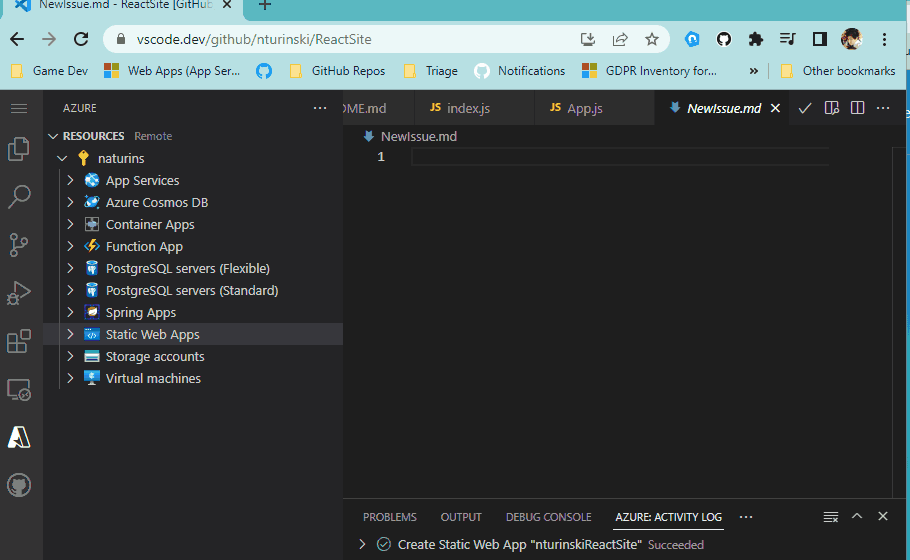The image size is (910, 560).
Task: Click the browser address bar URL
Action: (254, 39)
